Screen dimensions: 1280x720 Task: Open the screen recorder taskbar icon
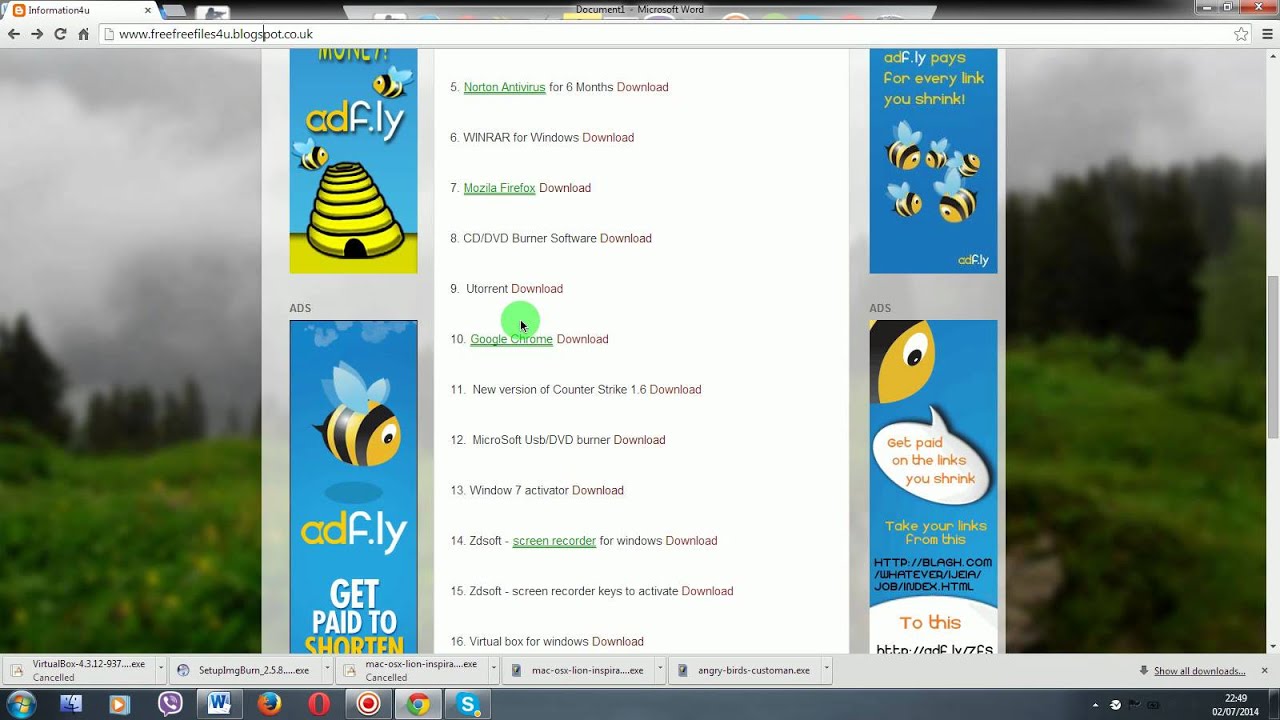(x=369, y=704)
